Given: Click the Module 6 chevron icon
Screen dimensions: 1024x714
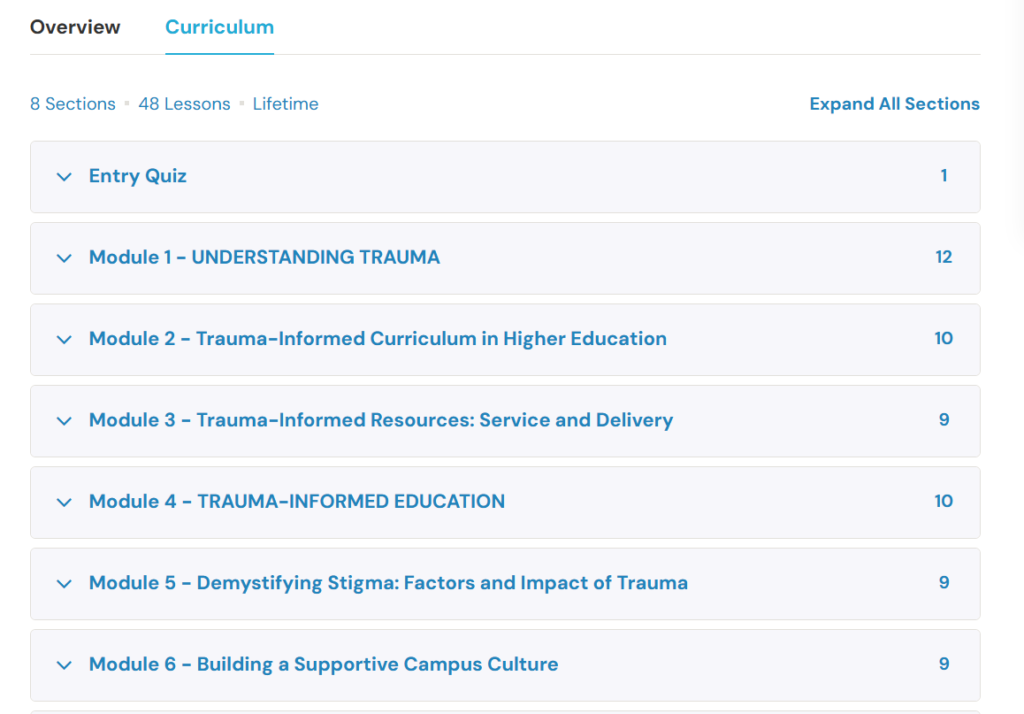Looking at the screenshot, I should pos(64,665).
